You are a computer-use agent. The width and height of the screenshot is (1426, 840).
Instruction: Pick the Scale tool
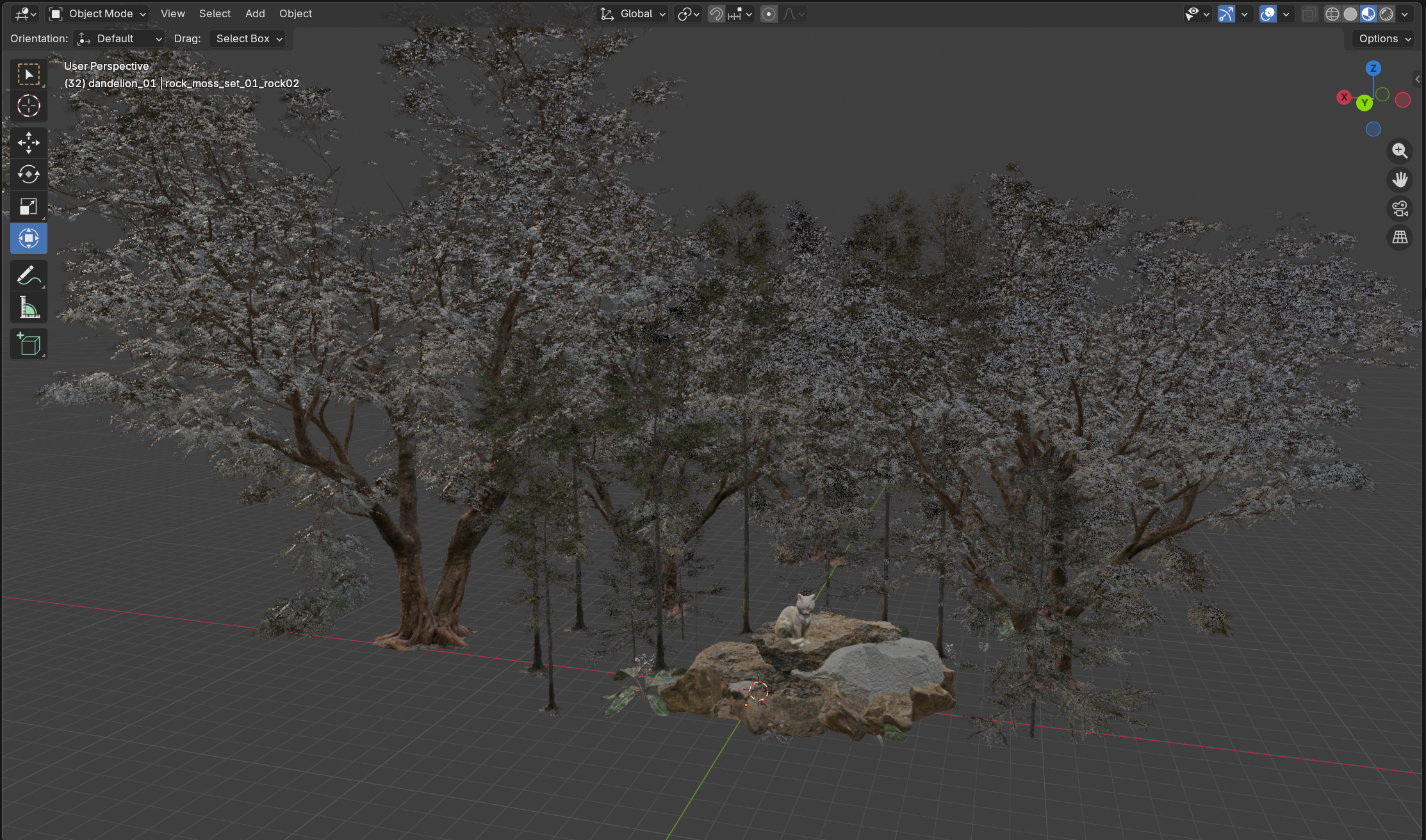click(28, 206)
